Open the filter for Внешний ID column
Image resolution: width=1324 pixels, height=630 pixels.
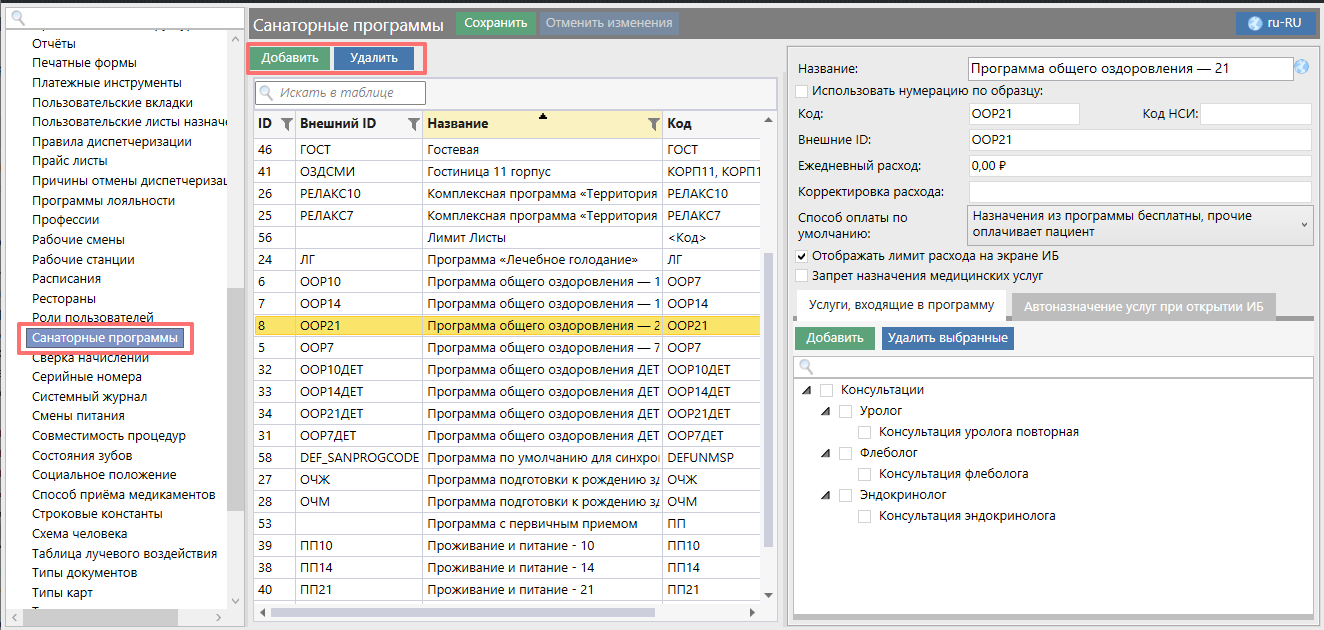[413, 124]
